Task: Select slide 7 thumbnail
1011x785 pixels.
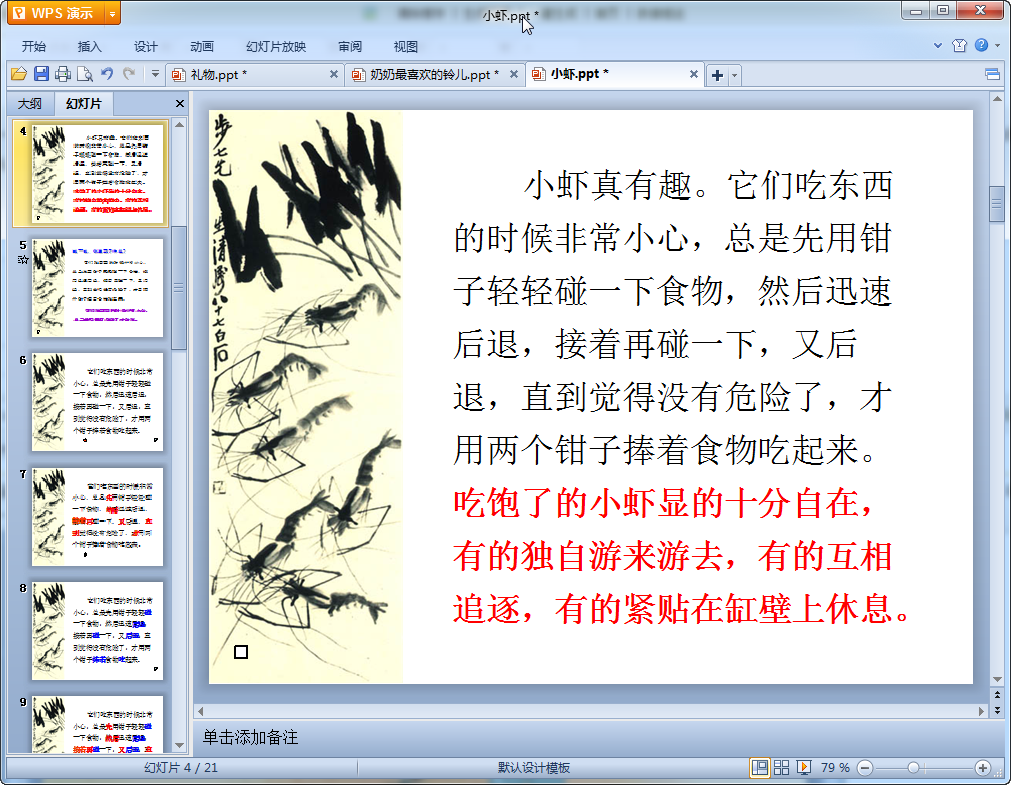Action: [97, 517]
